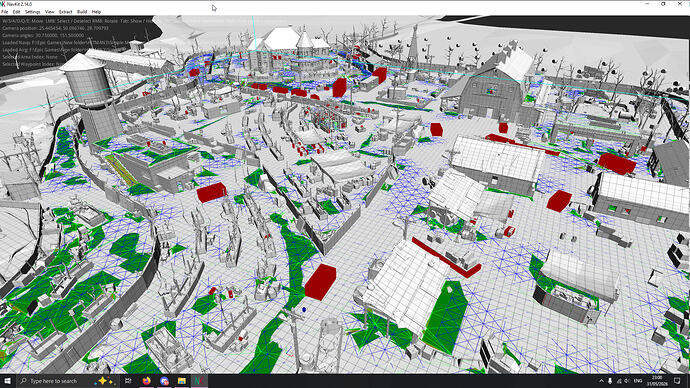Switch the ENG input language

(x=638, y=381)
